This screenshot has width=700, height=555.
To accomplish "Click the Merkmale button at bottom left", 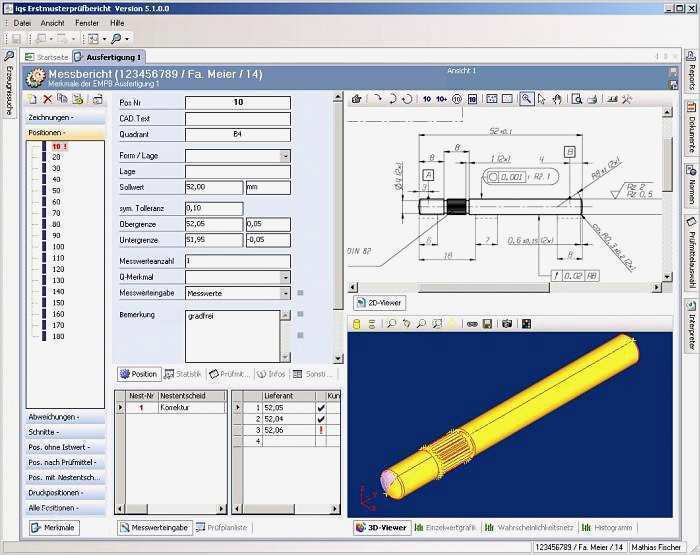I will (x=53, y=527).
